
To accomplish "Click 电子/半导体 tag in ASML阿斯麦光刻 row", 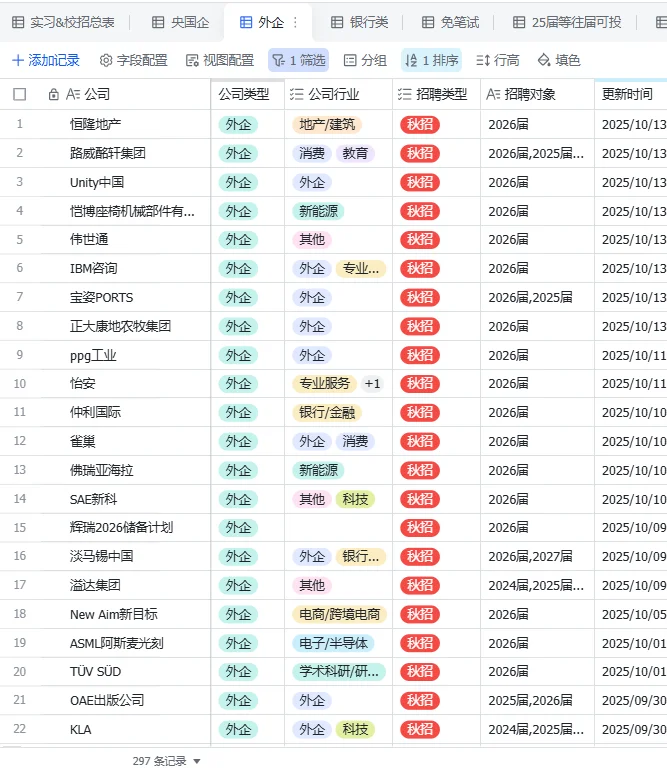I will pyautogui.click(x=333, y=643).
